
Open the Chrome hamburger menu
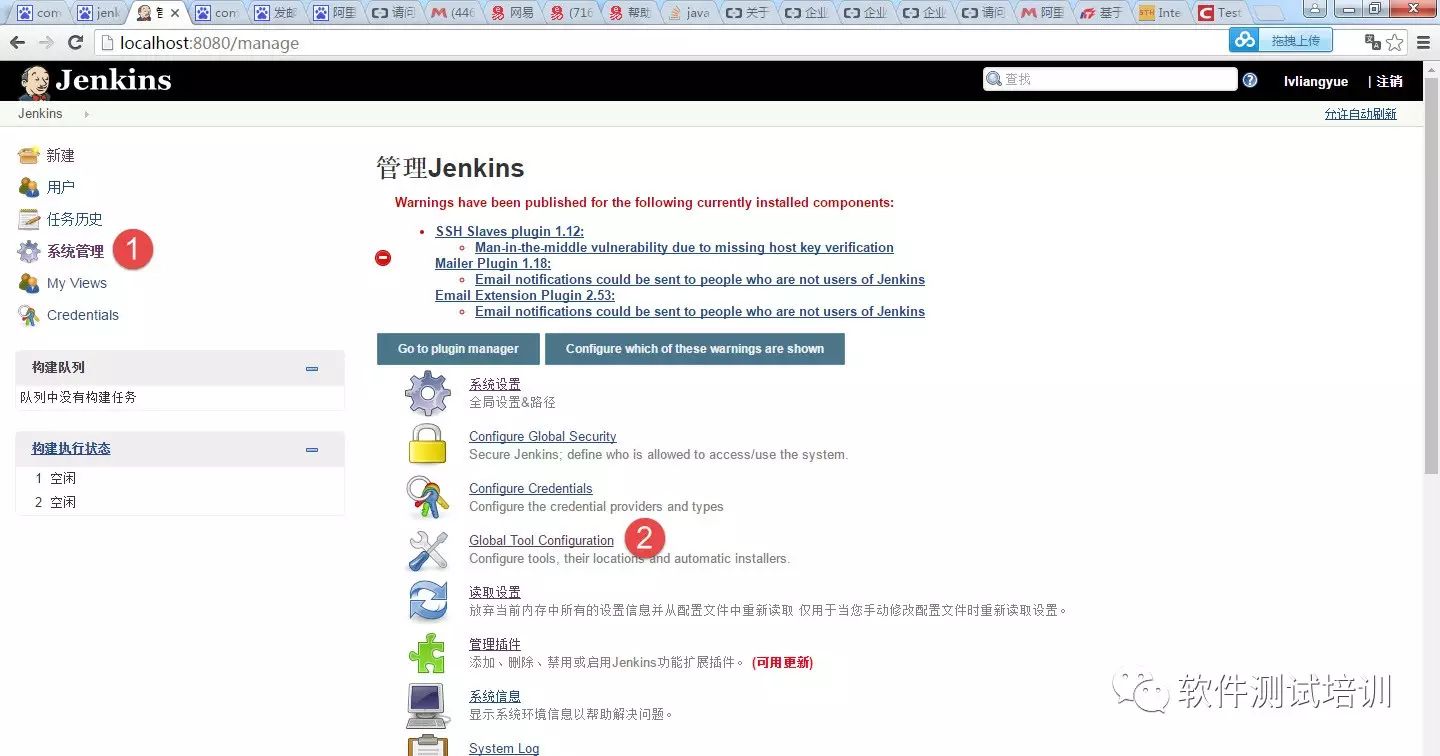1423,42
